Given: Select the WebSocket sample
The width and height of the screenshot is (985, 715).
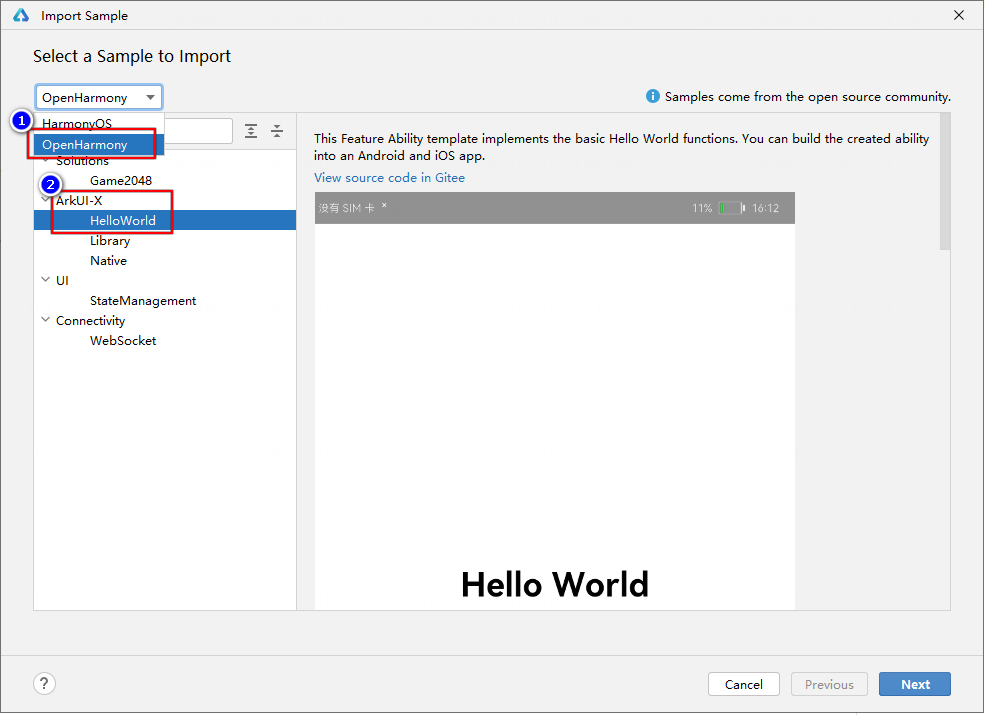Looking at the screenshot, I should coord(122,341).
